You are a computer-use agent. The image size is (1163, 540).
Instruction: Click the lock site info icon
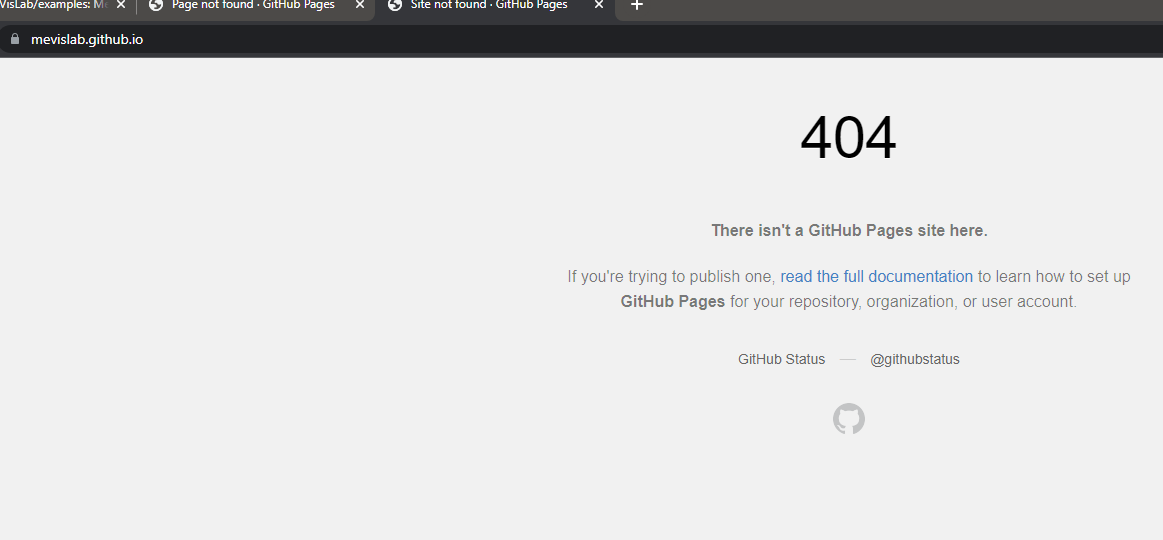tap(15, 39)
